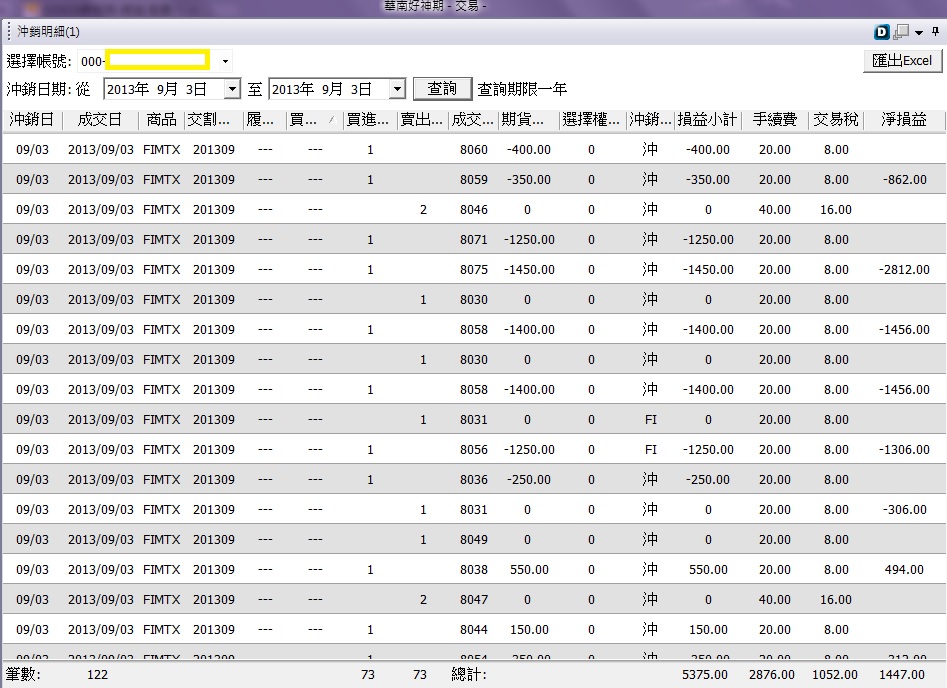Open the end date calendar dropdown

397,89
